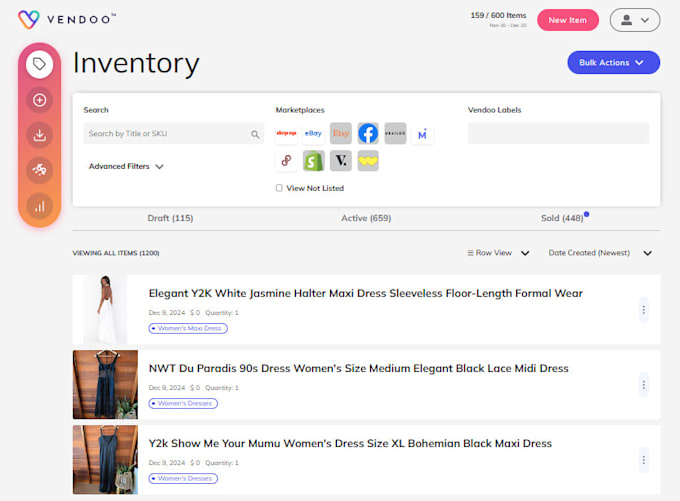The width and height of the screenshot is (680, 501).
Task: Filter by Poshmark marketplace icon
Action: click(x=286, y=160)
